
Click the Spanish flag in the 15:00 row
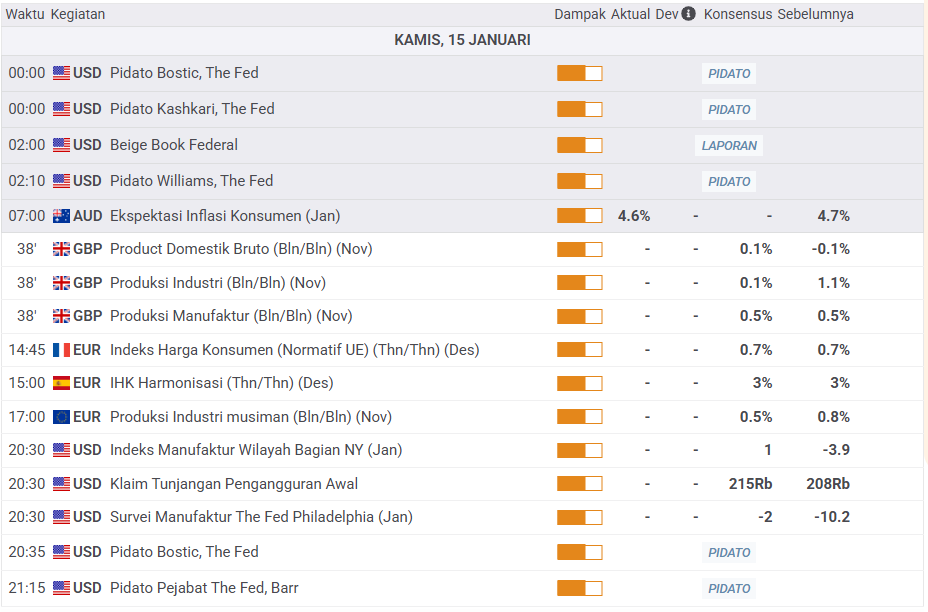[61, 383]
